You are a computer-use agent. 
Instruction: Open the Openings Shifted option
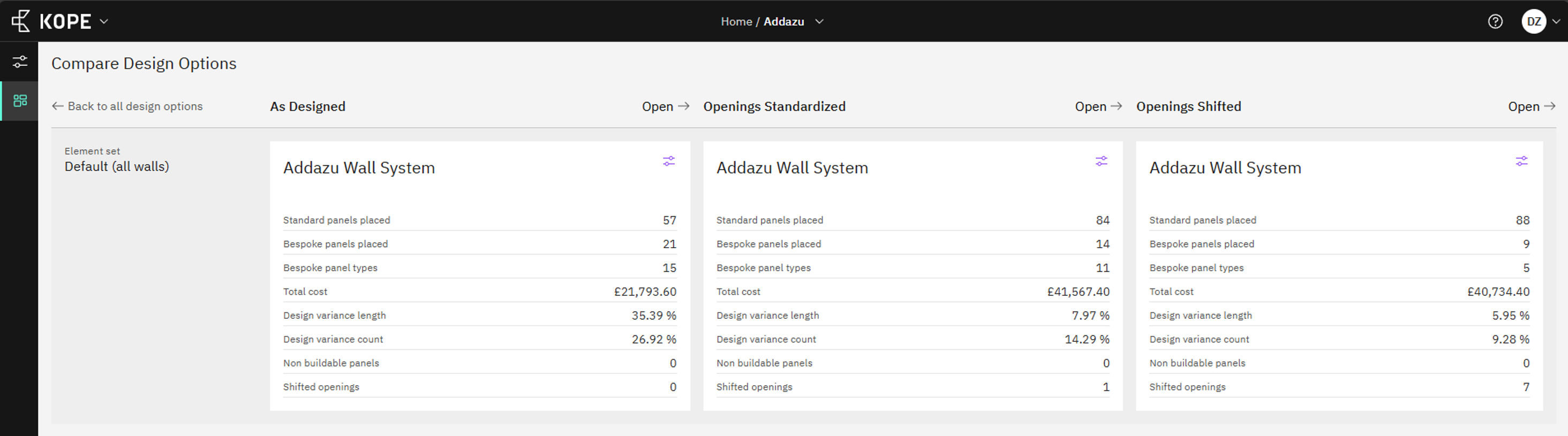click(1532, 106)
